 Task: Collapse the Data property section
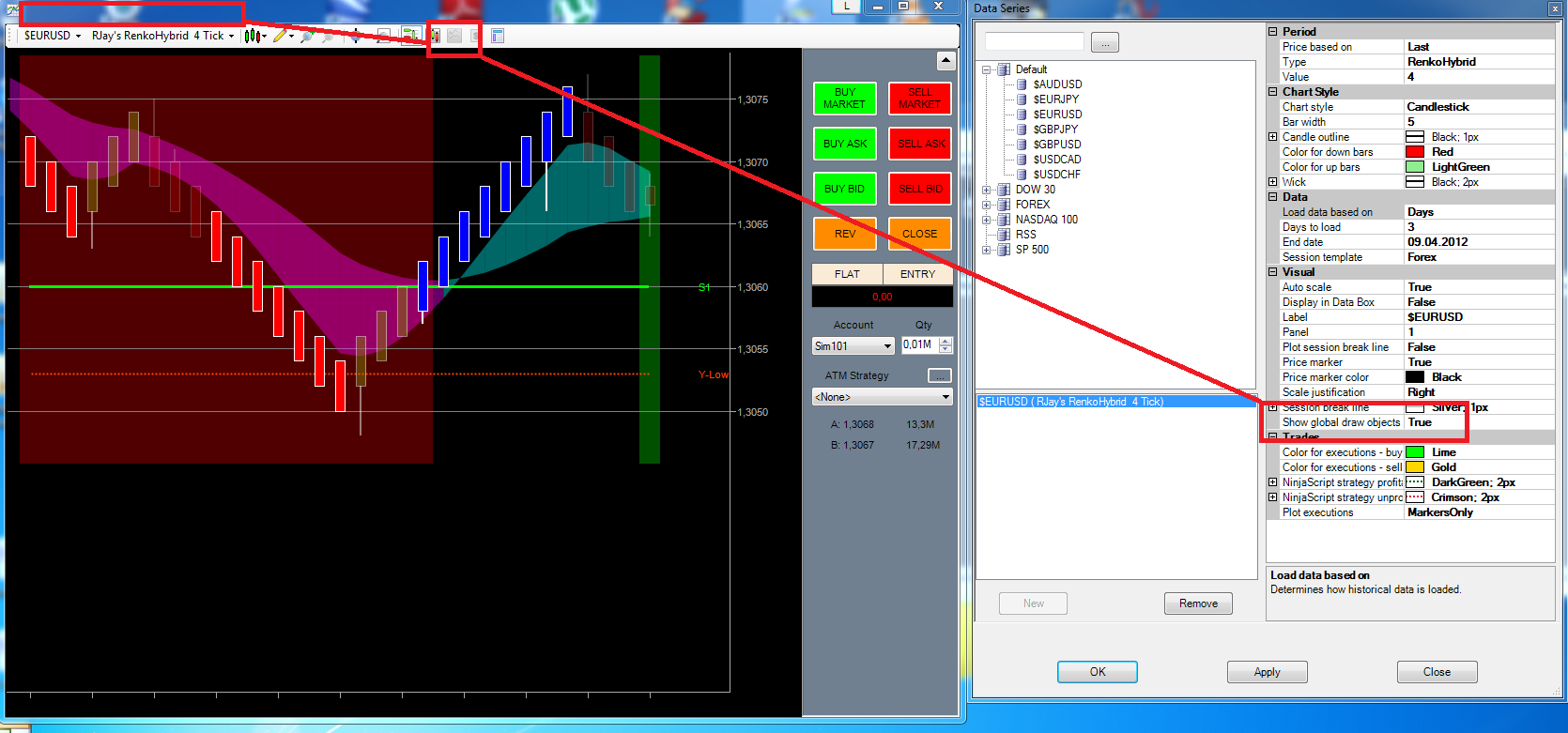point(1273,197)
